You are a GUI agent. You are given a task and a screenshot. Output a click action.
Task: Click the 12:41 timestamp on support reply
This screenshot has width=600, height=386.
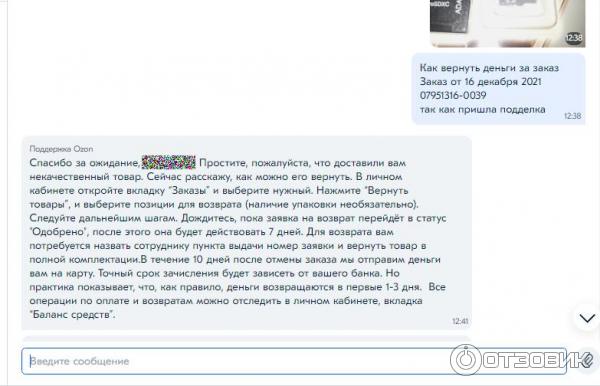click(x=460, y=321)
